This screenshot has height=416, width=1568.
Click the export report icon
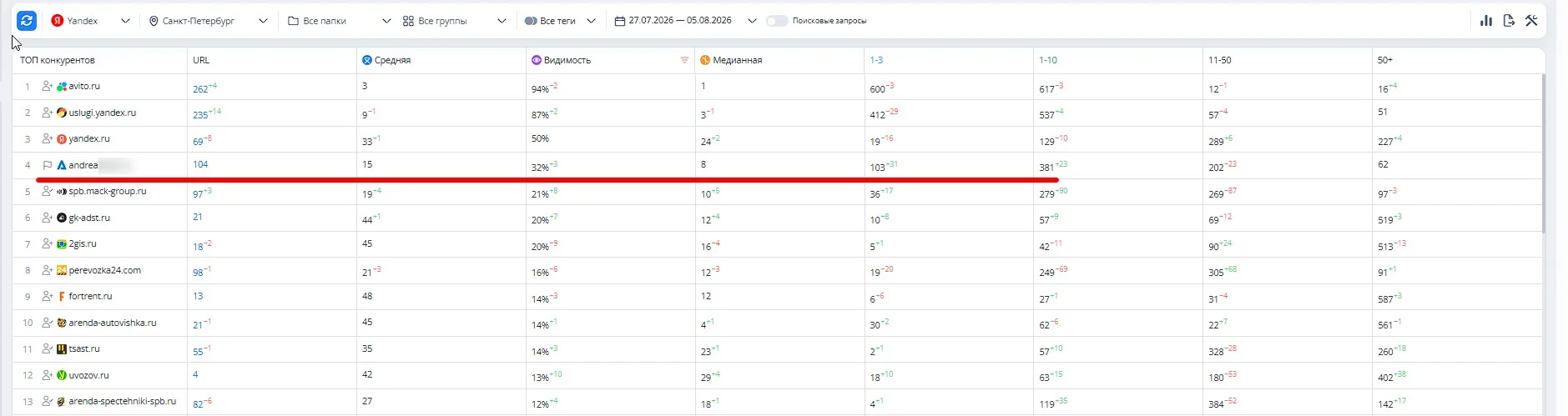click(1509, 21)
